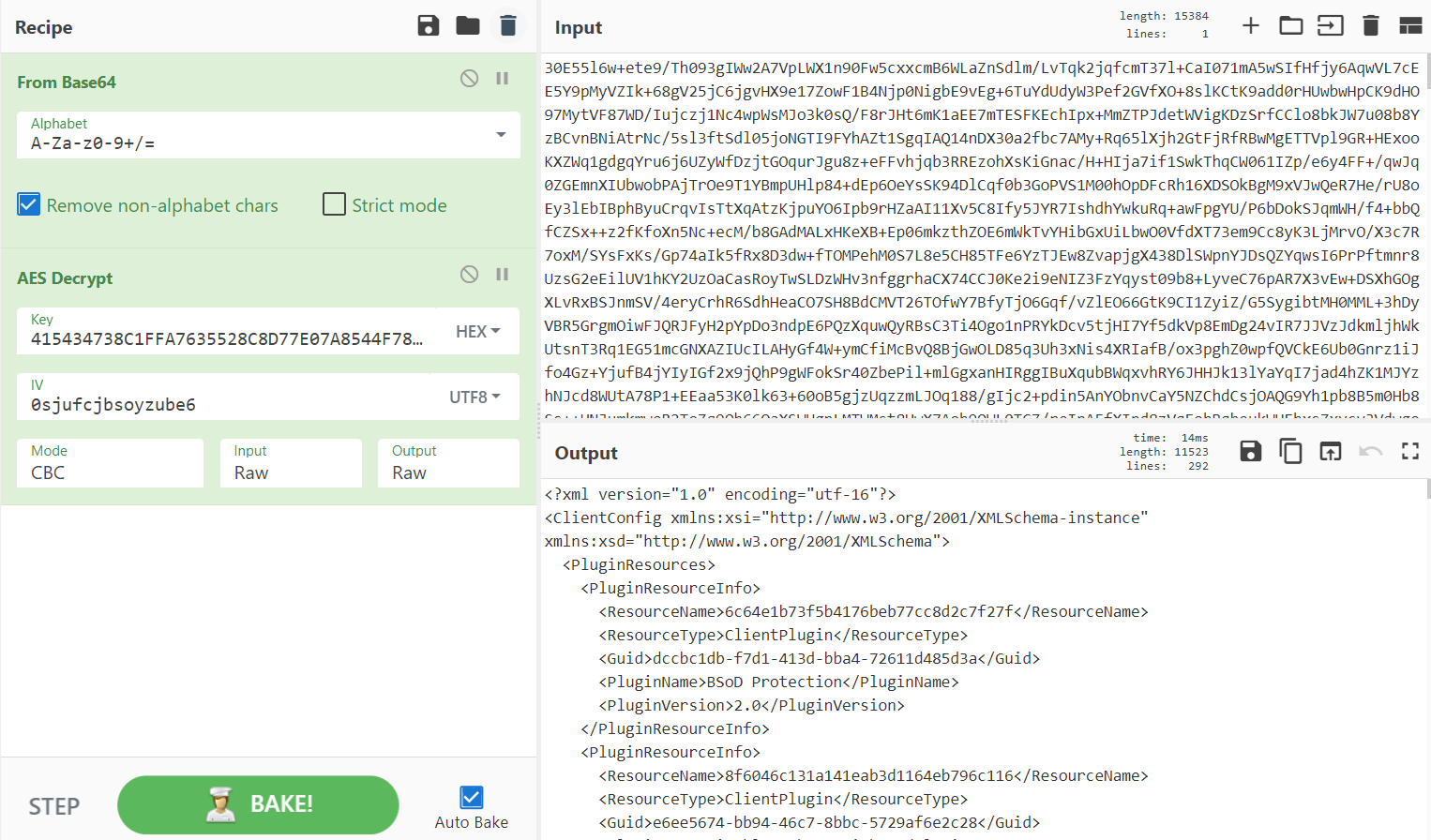Maximise the output pane
The width and height of the screenshot is (1431, 840).
pos(1410,451)
